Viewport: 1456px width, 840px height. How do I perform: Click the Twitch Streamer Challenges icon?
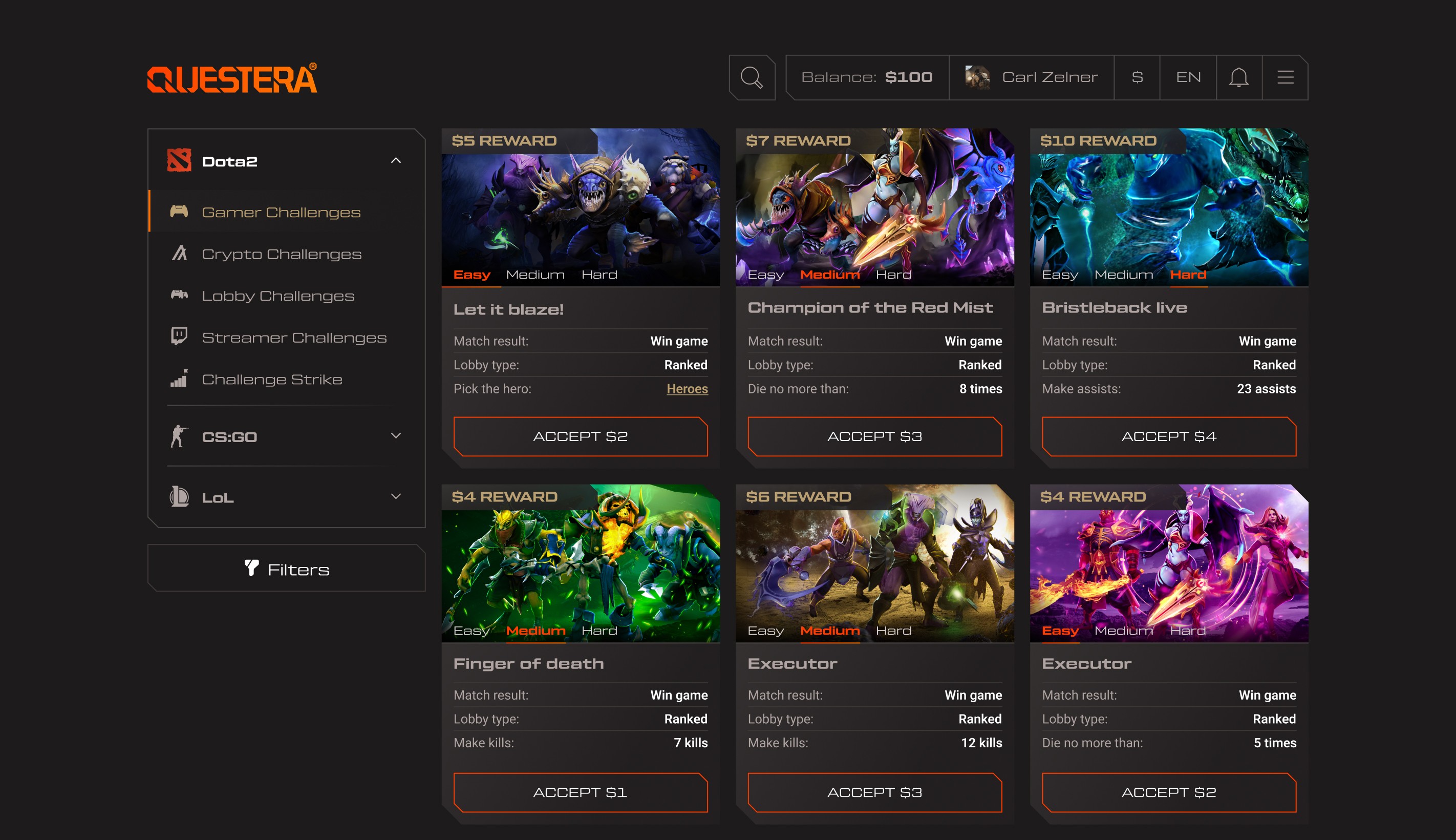tap(179, 337)
